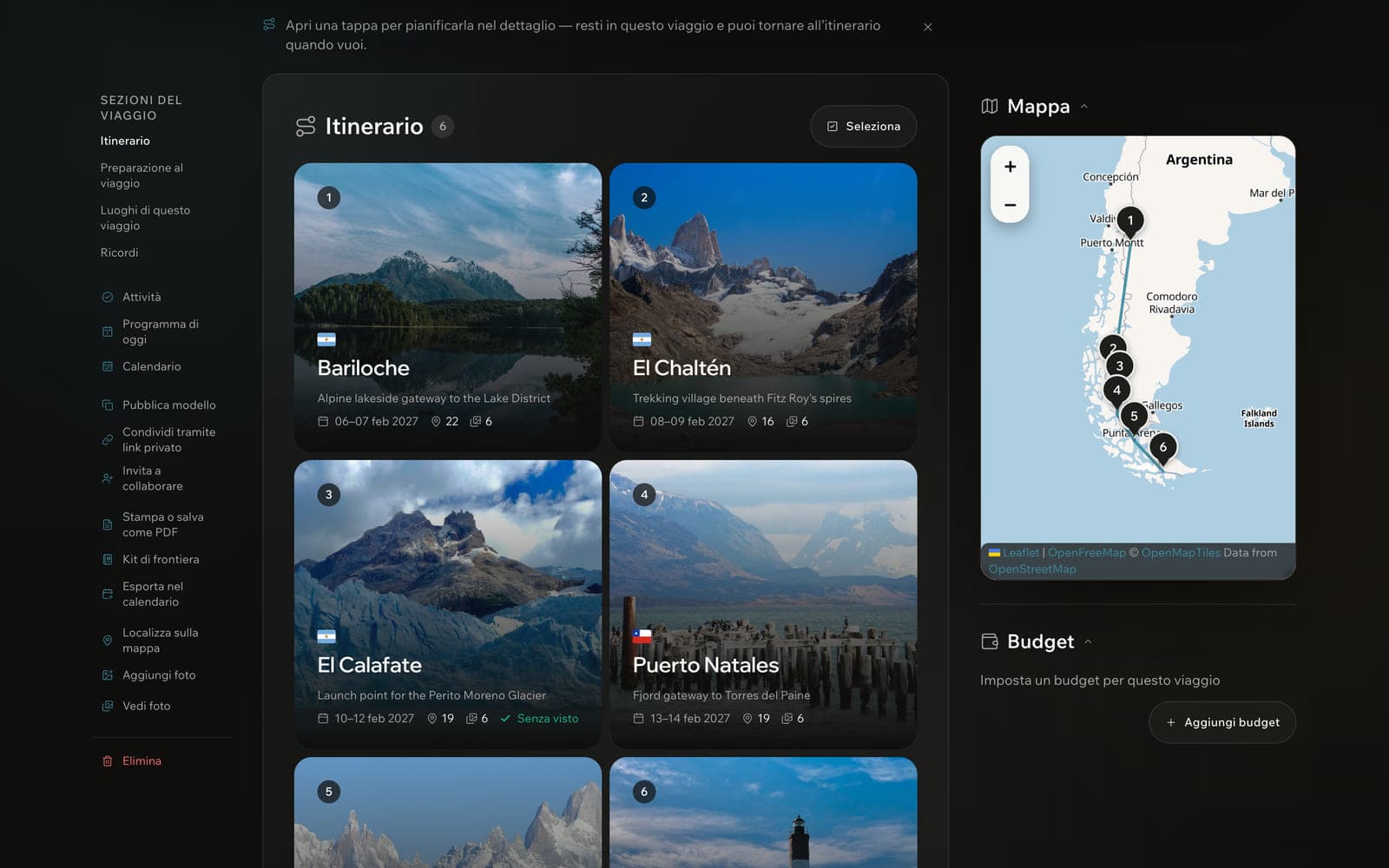Go to the Itinerario section

point(125,141)
